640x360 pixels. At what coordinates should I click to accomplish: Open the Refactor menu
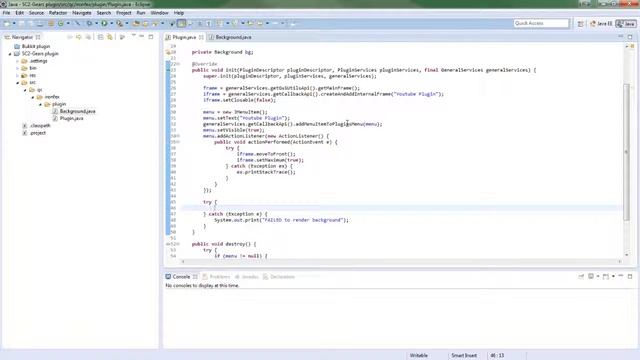coord(58,13)
